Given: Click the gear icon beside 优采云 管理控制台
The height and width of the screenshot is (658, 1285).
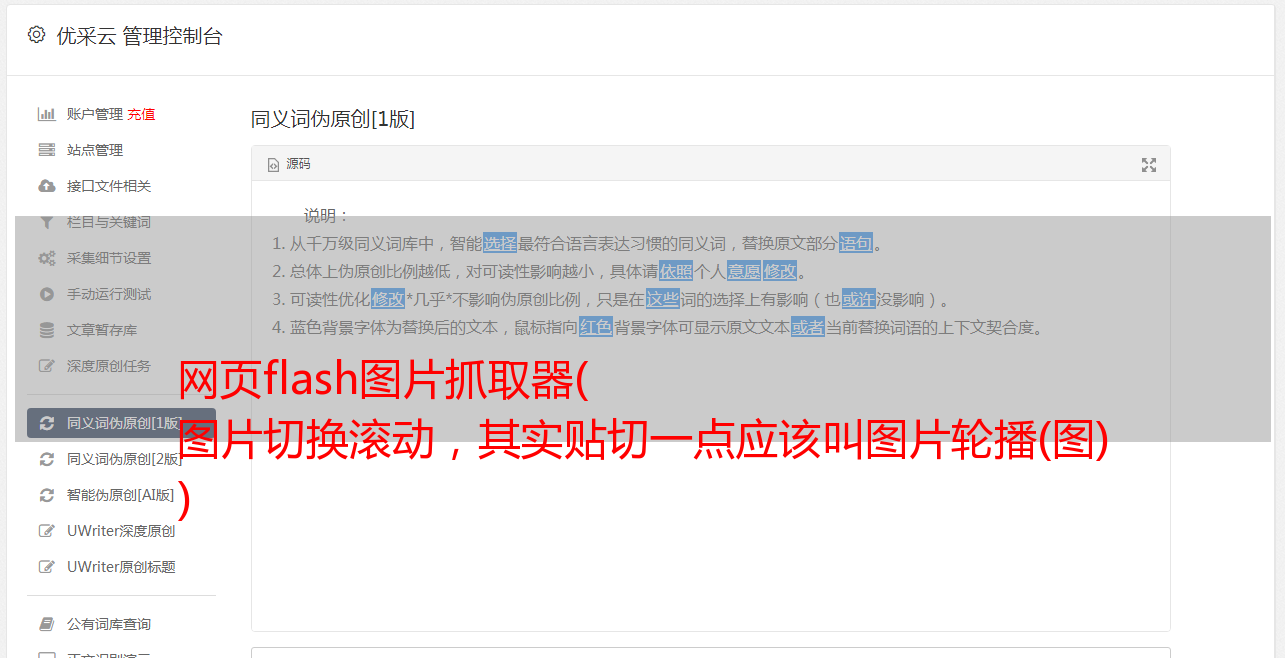Looking at the screenshot, I should tap(37, 35).
